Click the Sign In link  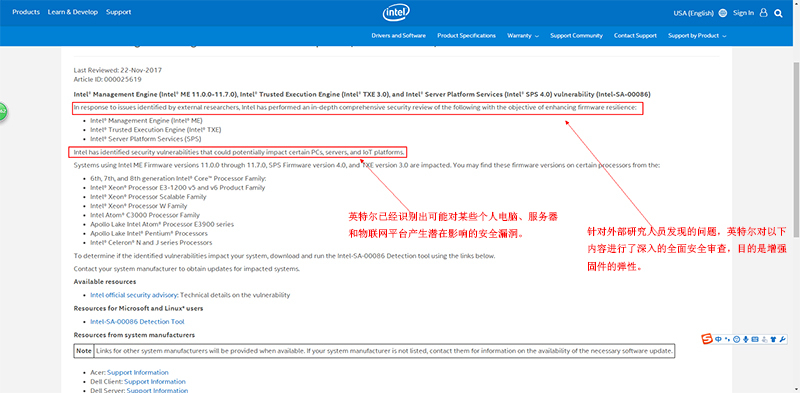point(743,13)
